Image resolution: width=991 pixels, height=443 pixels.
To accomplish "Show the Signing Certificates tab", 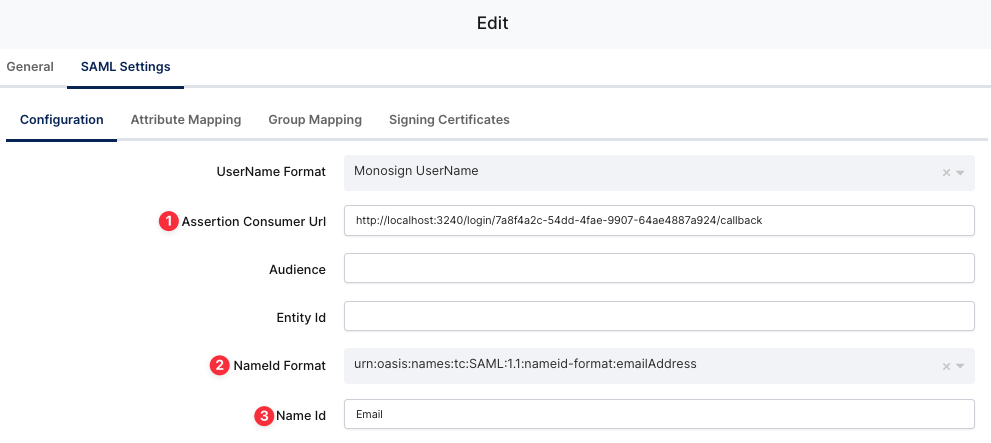I will pyautogui.click(x=449, y=120).
